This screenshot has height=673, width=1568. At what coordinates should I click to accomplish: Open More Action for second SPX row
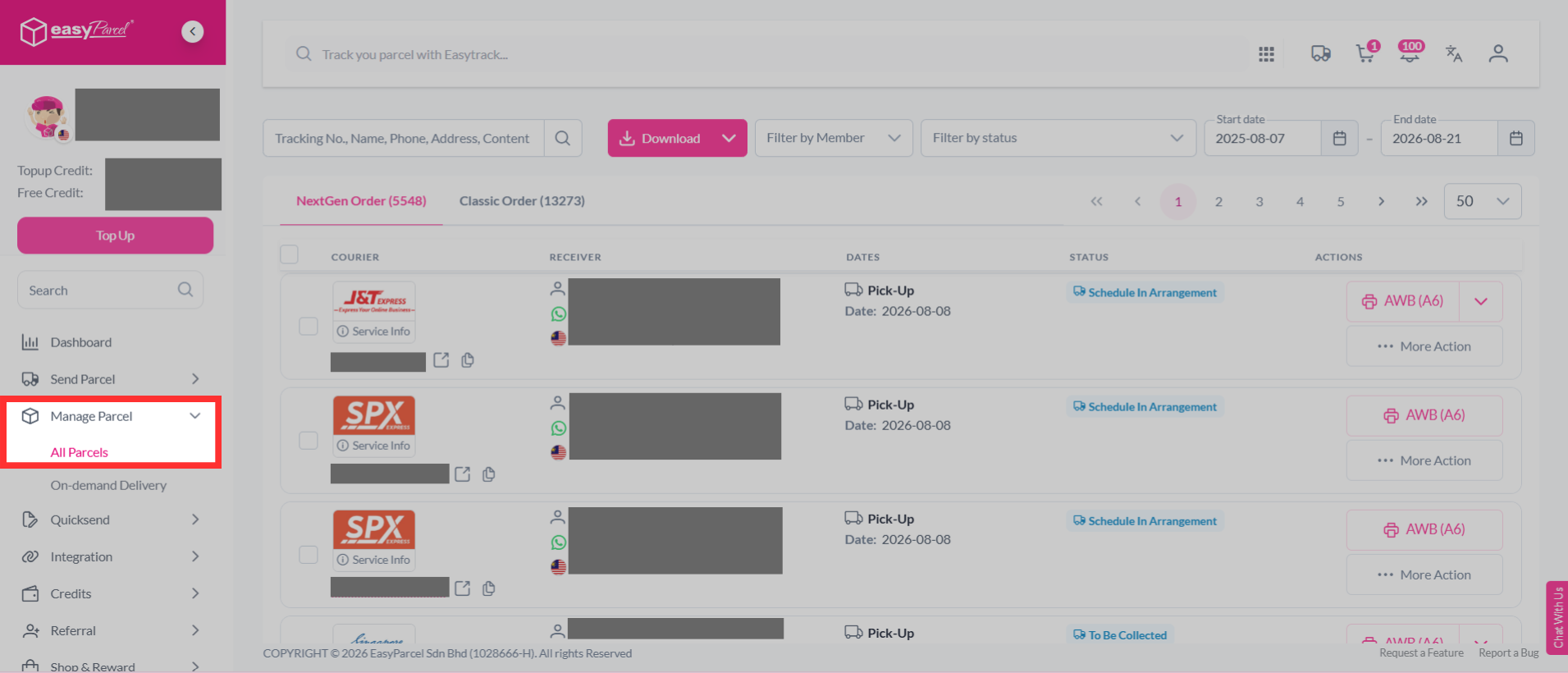1424,575
